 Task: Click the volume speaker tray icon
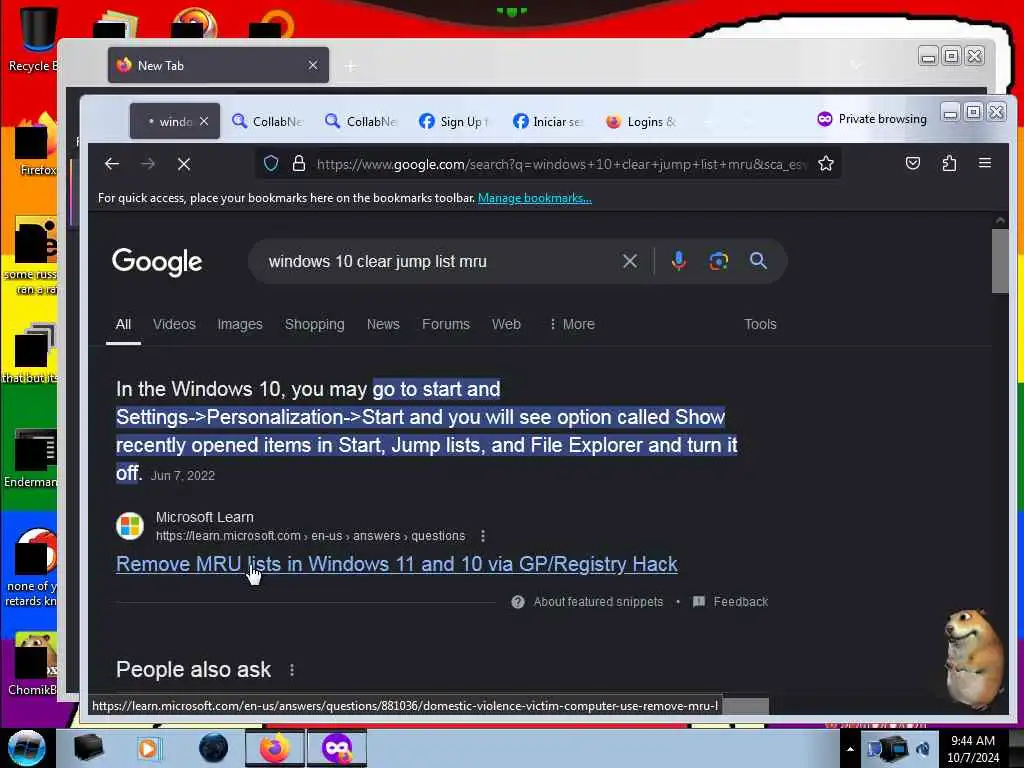click(x=923, y=749)
